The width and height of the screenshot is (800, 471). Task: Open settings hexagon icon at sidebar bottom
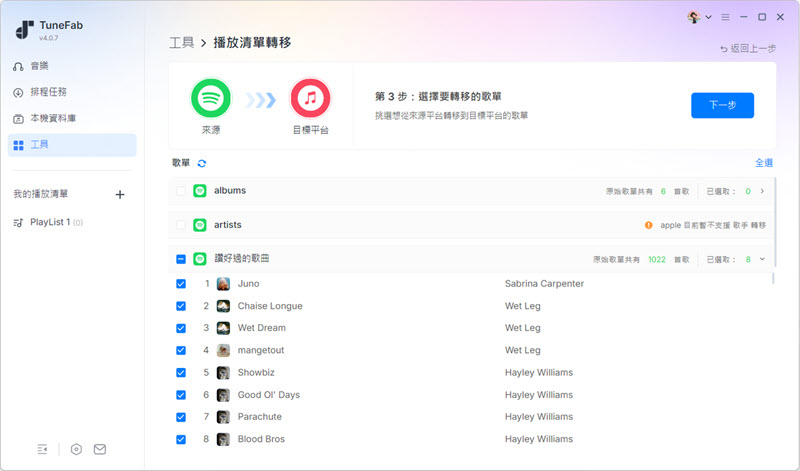(x=76, y=449)
